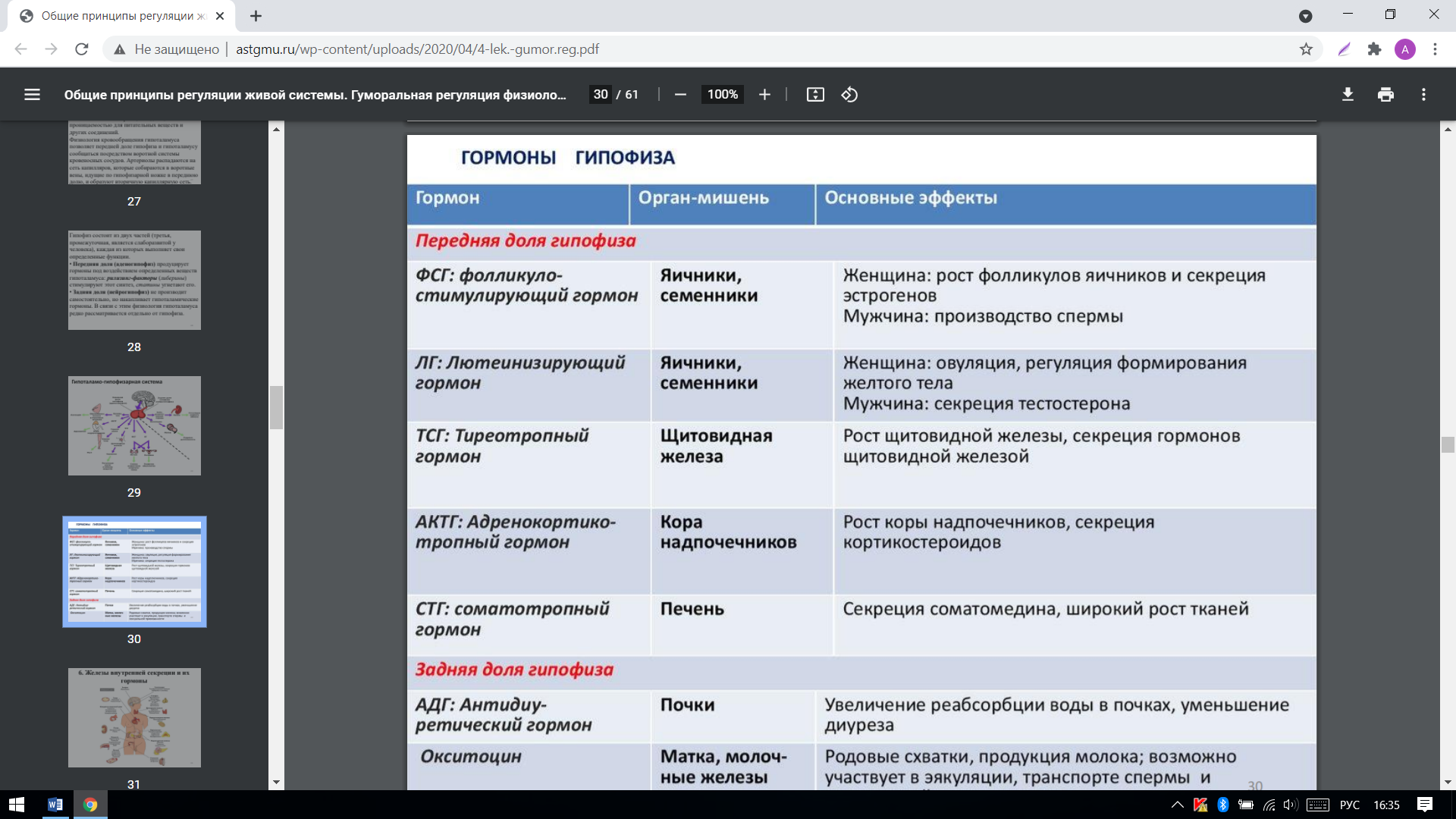1456x819 pixels.
Task: Click the Задняя доля гипофиза text
Action: (513, 670)
